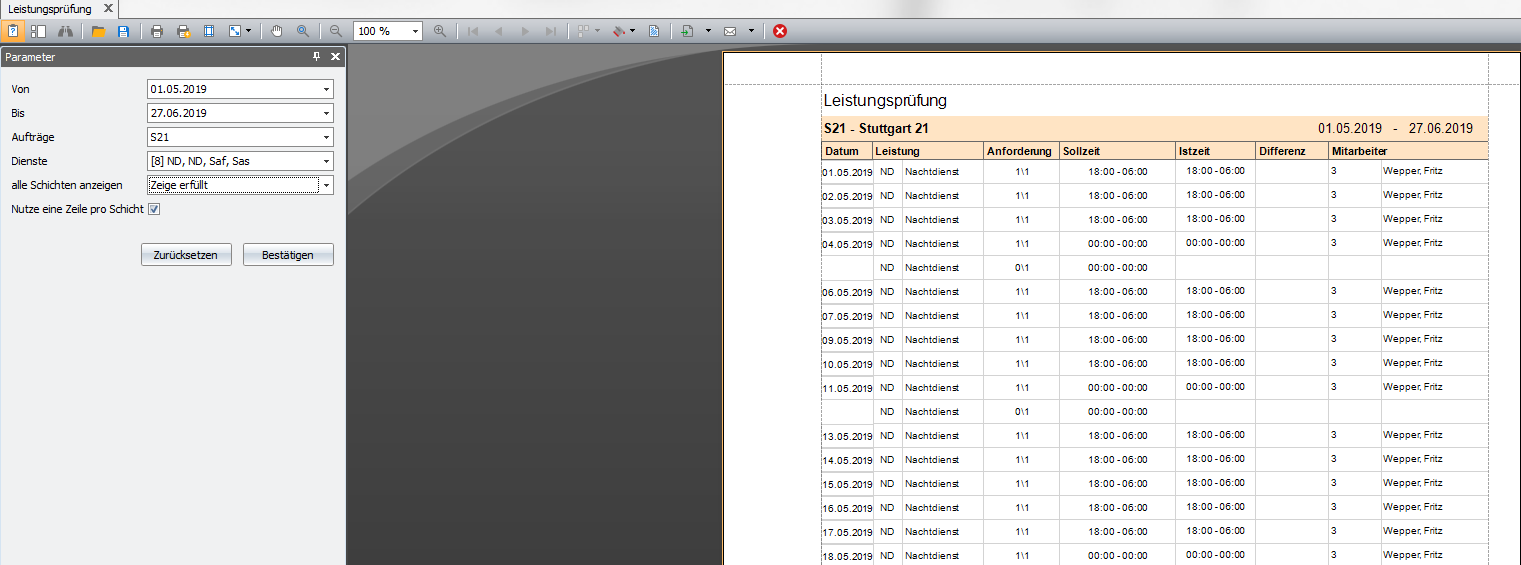Select the hand pan tool
The width and height of the screenshot is (1521, 565).
[277, 31]
